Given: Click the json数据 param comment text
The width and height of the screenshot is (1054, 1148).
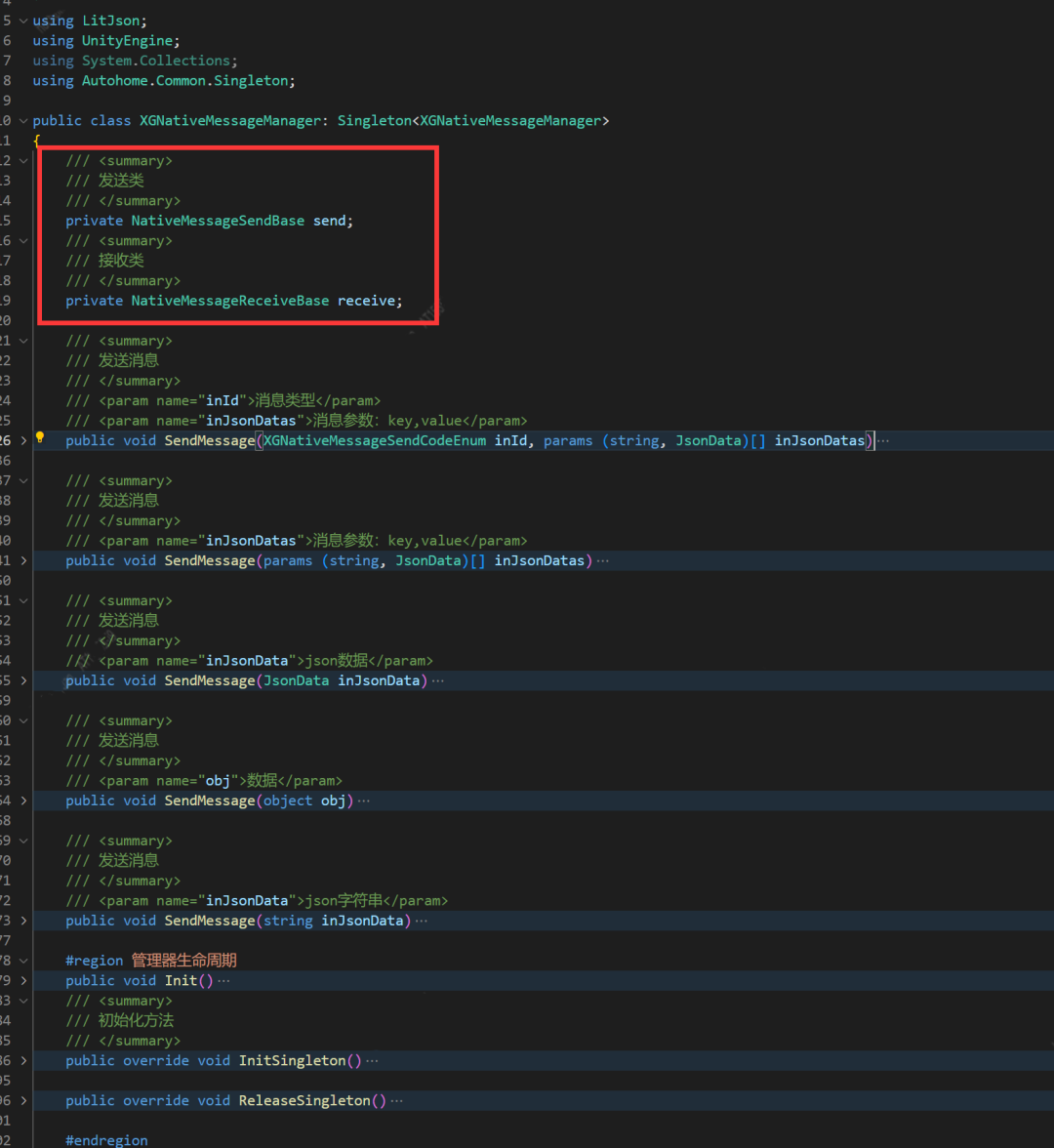Looking at the screenshot, I should 336,660.
